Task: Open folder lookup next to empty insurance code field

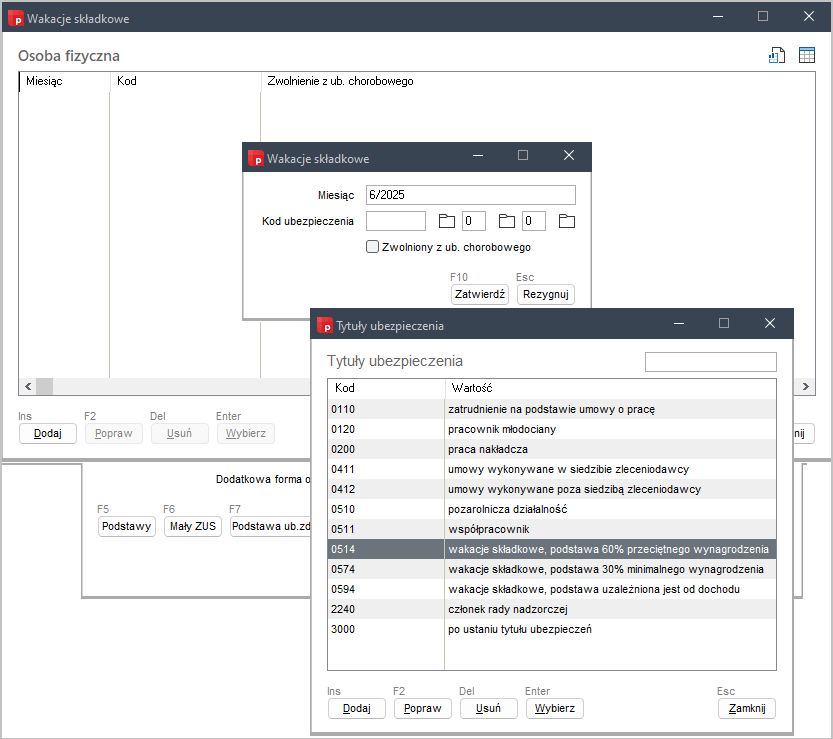Action: pos(447,221)
